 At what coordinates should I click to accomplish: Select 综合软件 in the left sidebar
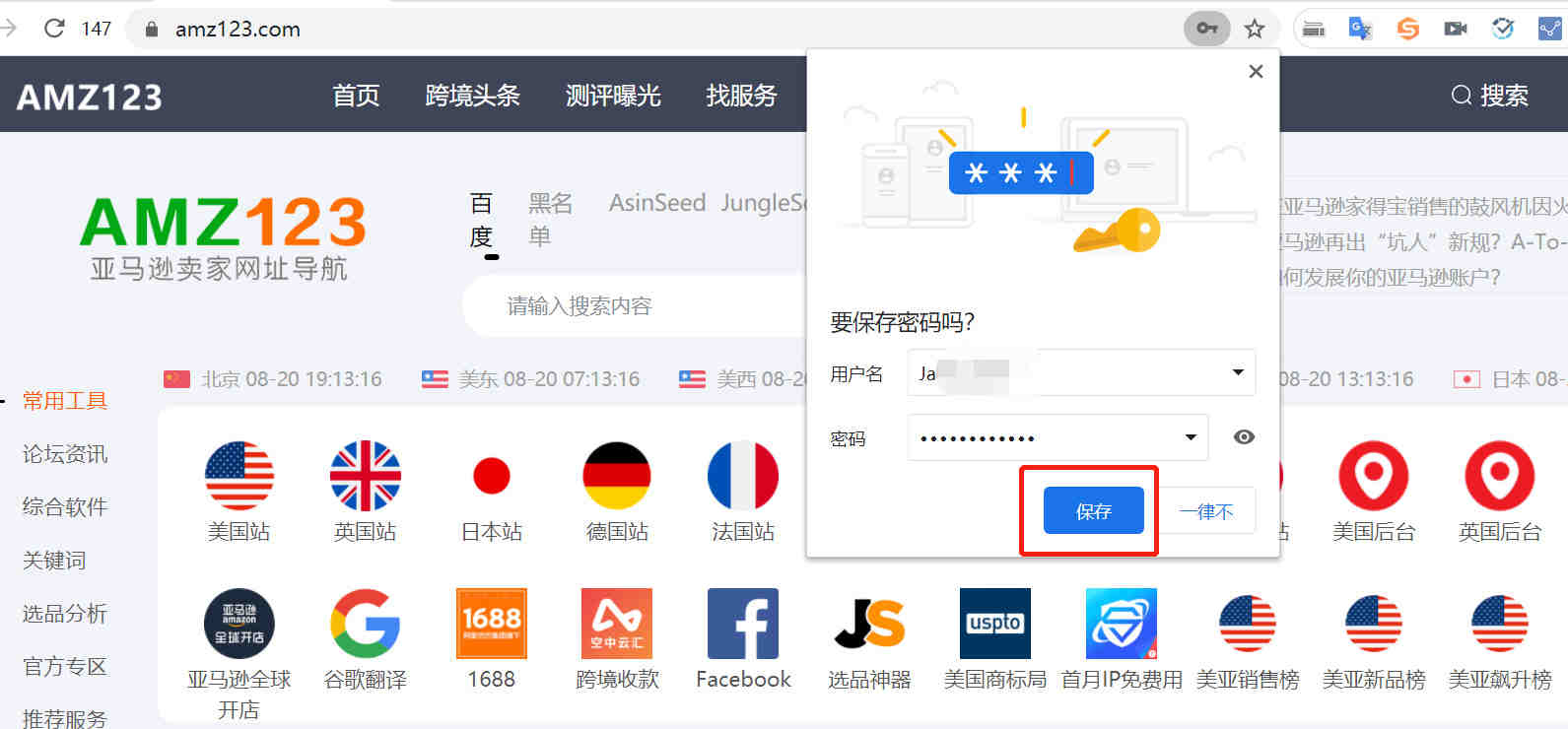pyautogui.click(x=65, y=506)
